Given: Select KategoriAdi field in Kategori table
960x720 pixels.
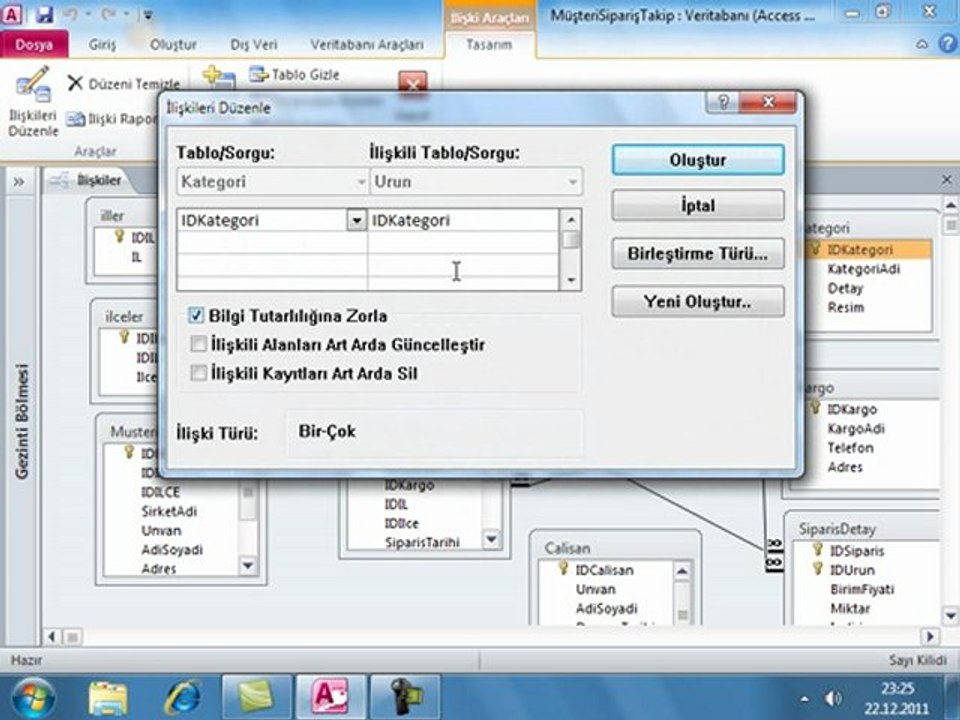Looking at the screenshot, I should tap(863, 269).
